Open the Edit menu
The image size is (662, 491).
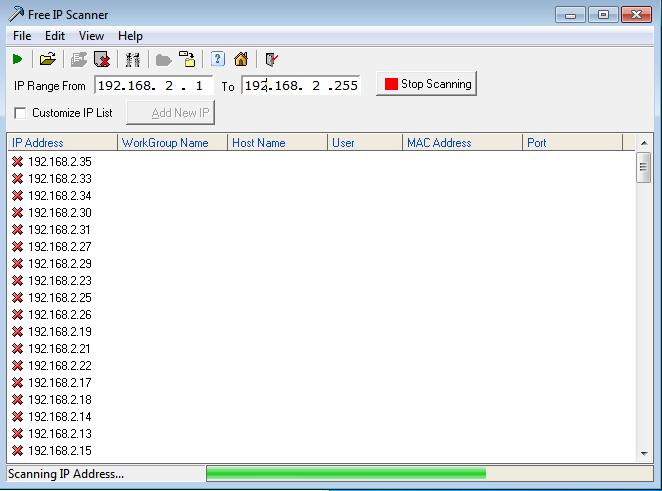click(55, 36)
